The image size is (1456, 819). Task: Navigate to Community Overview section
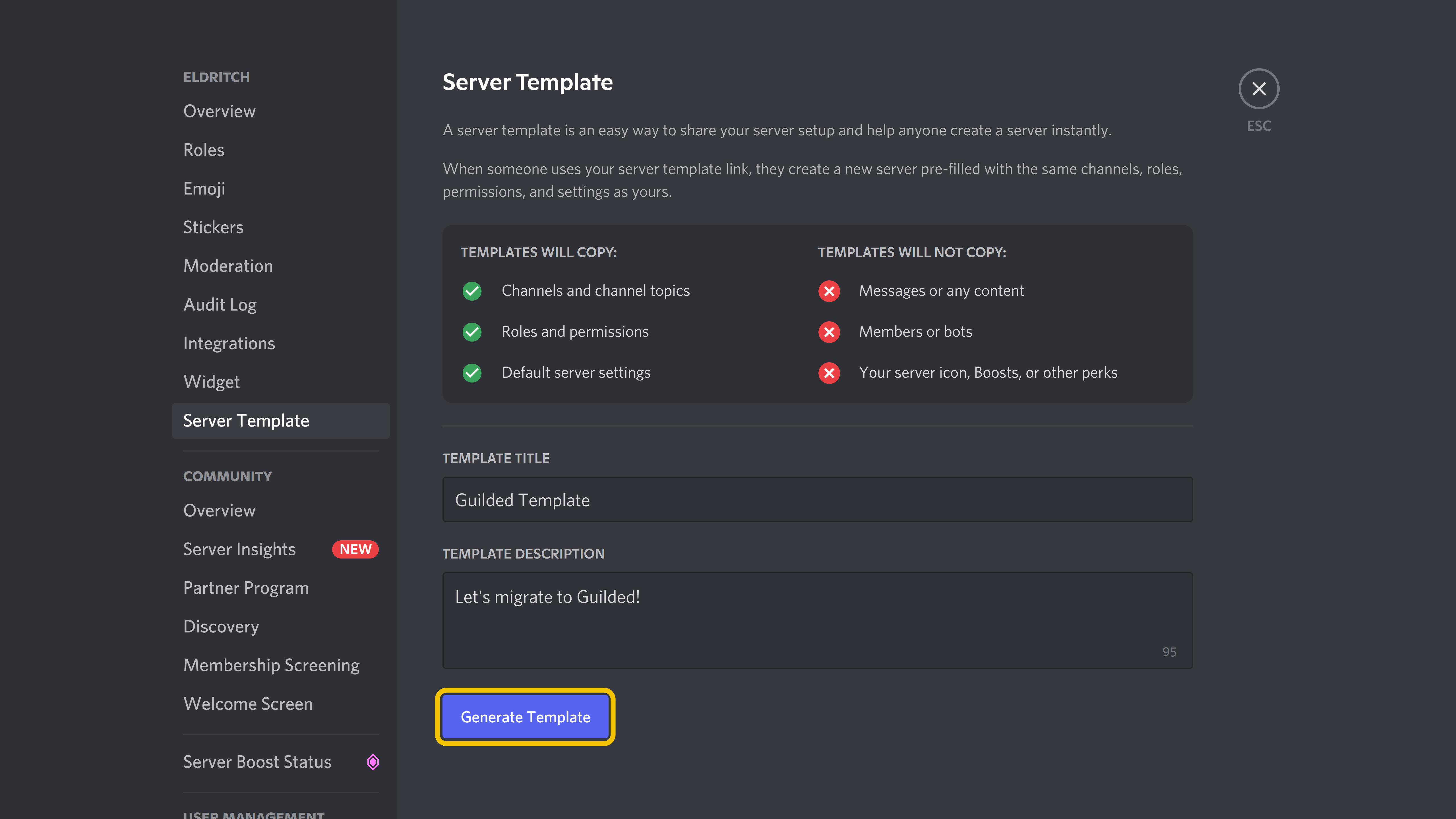pos(219,510)
